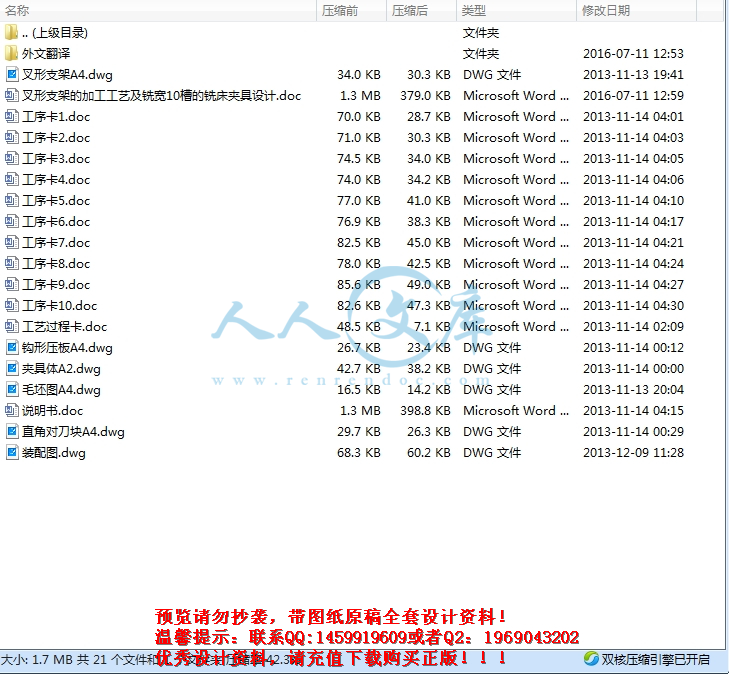
Task: Click the 2013-12-09 11:28 date cell
Action: [x=633, y=452]
